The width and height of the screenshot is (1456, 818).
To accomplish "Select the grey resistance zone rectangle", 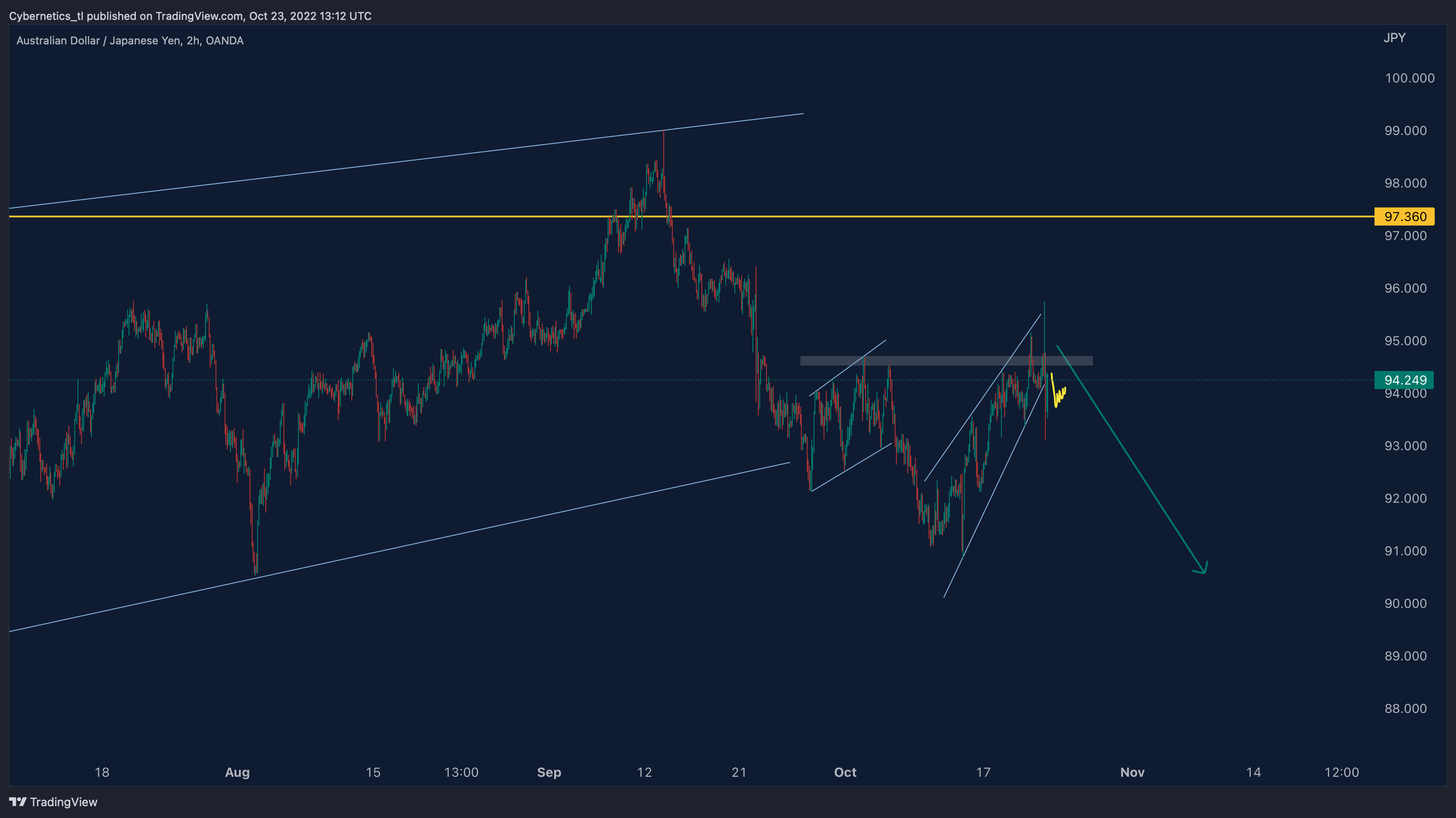I will [x=946, y=361].
